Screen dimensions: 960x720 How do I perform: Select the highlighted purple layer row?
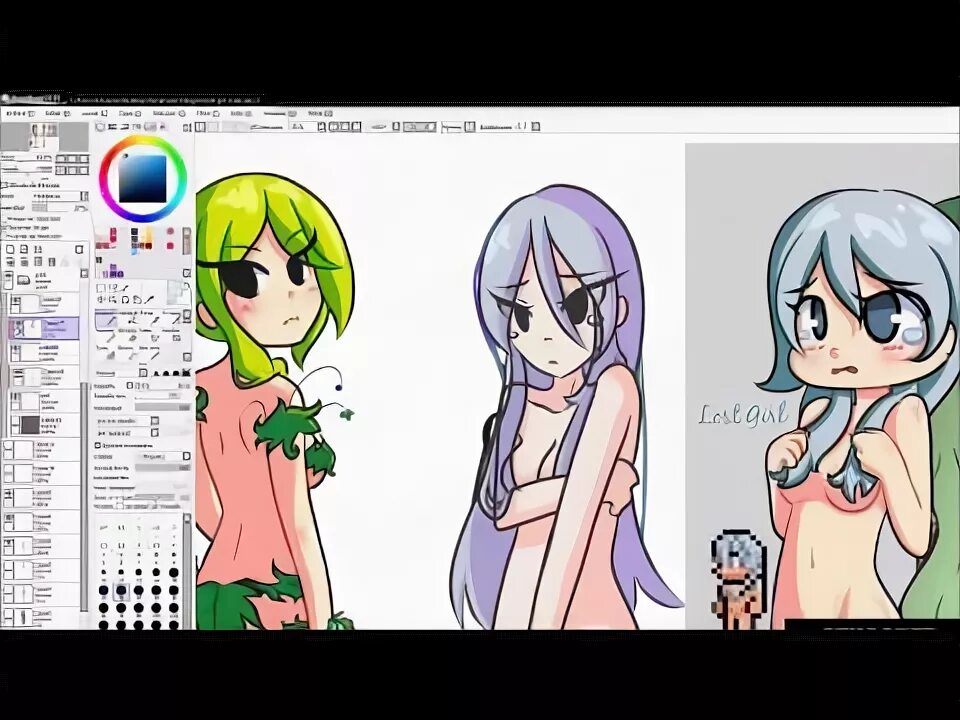coord(44,329)
